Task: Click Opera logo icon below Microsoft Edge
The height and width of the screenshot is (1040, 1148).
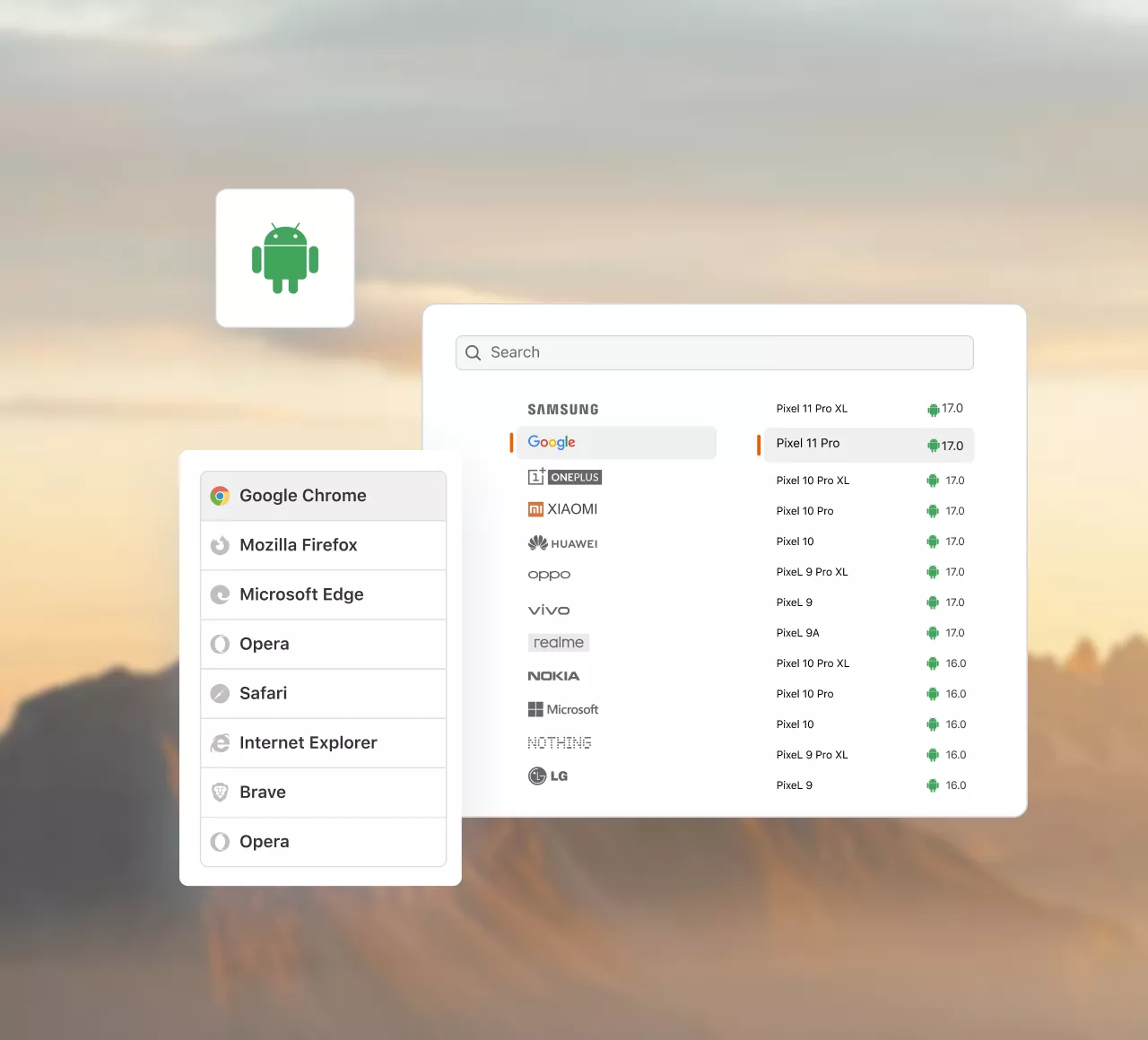Action: point(220,644)
